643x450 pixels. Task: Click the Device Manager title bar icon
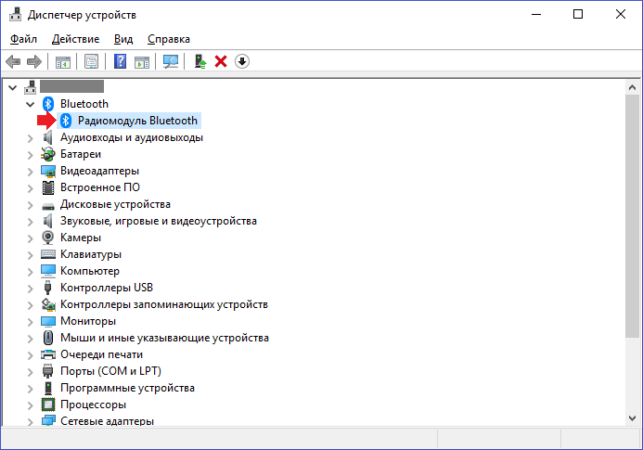pyautogui.click(x=15, y=14)
